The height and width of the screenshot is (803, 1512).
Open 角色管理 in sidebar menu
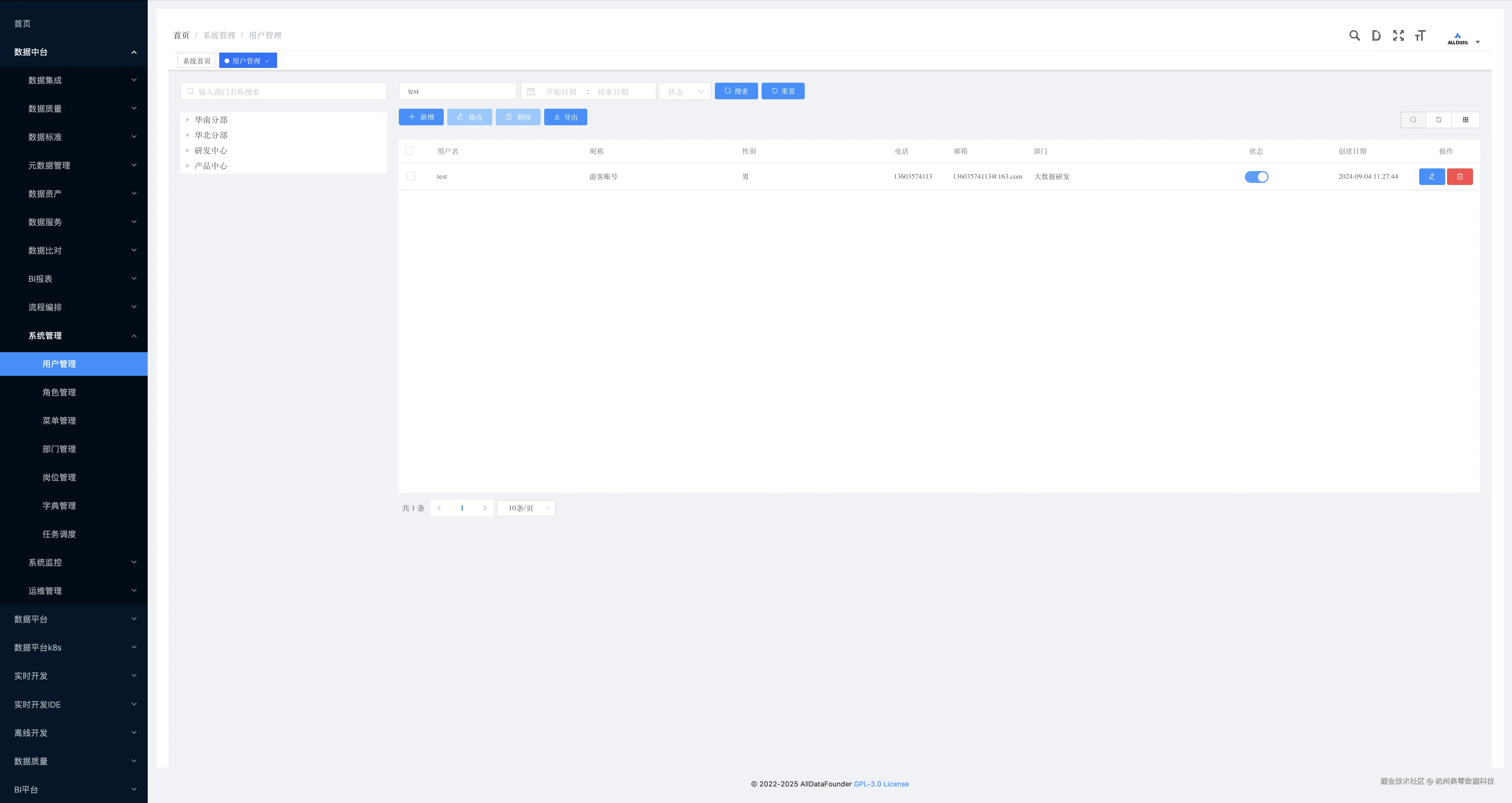click(x=59, y=392)
